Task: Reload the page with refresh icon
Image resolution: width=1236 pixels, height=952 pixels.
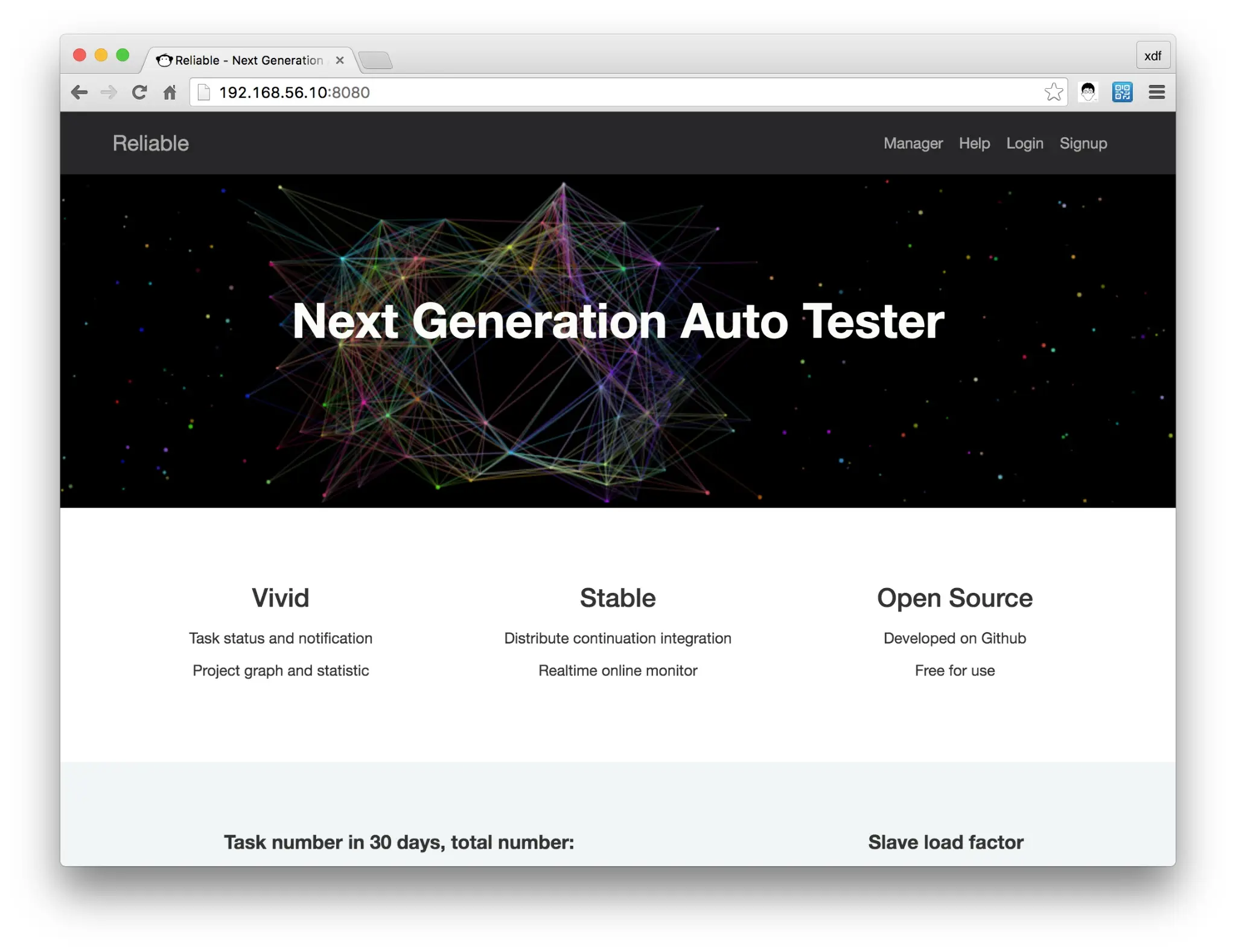Action: (x=139, y=92)
